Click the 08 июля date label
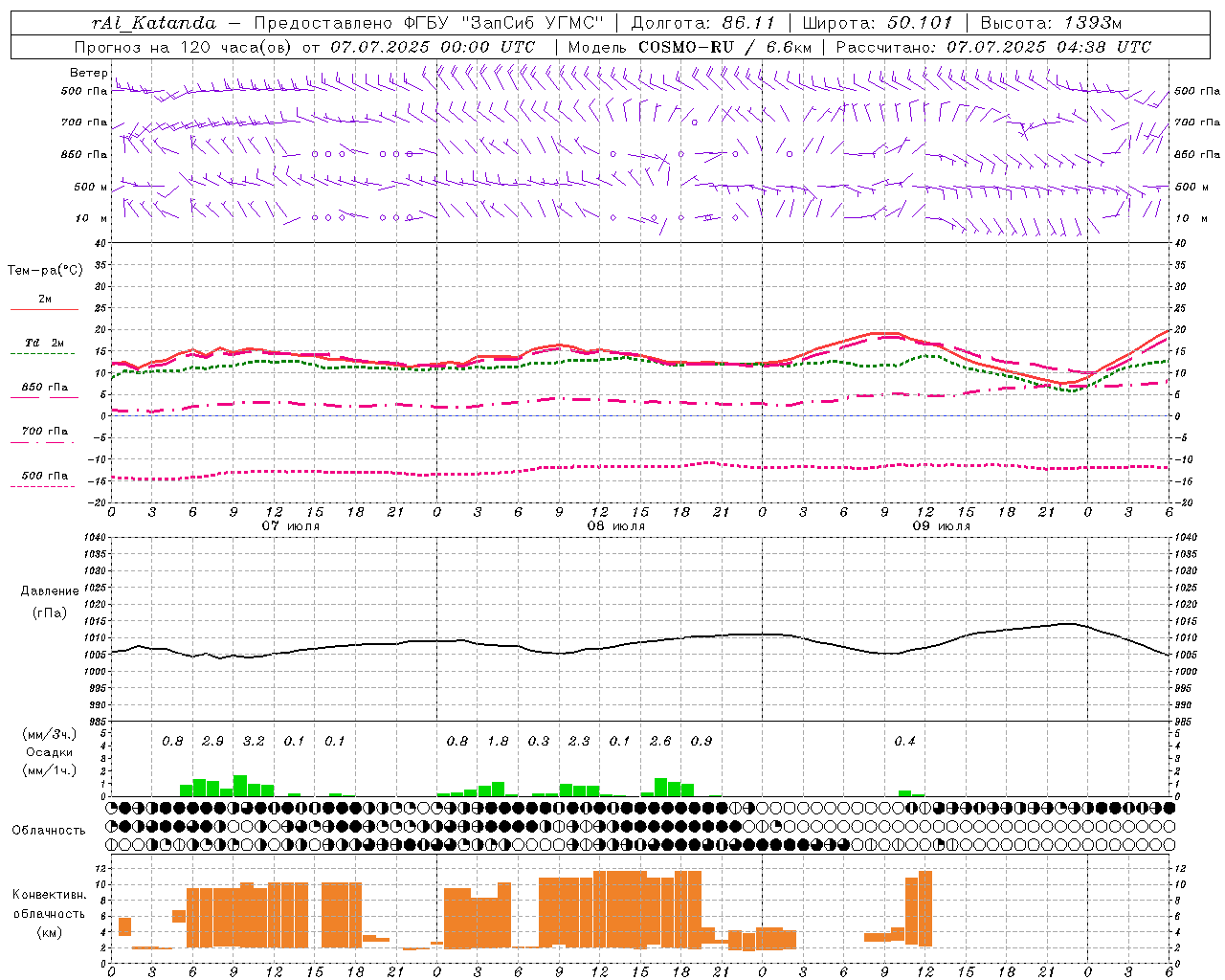The height and width of the screenshot is (980, 1225). [616, 525]
